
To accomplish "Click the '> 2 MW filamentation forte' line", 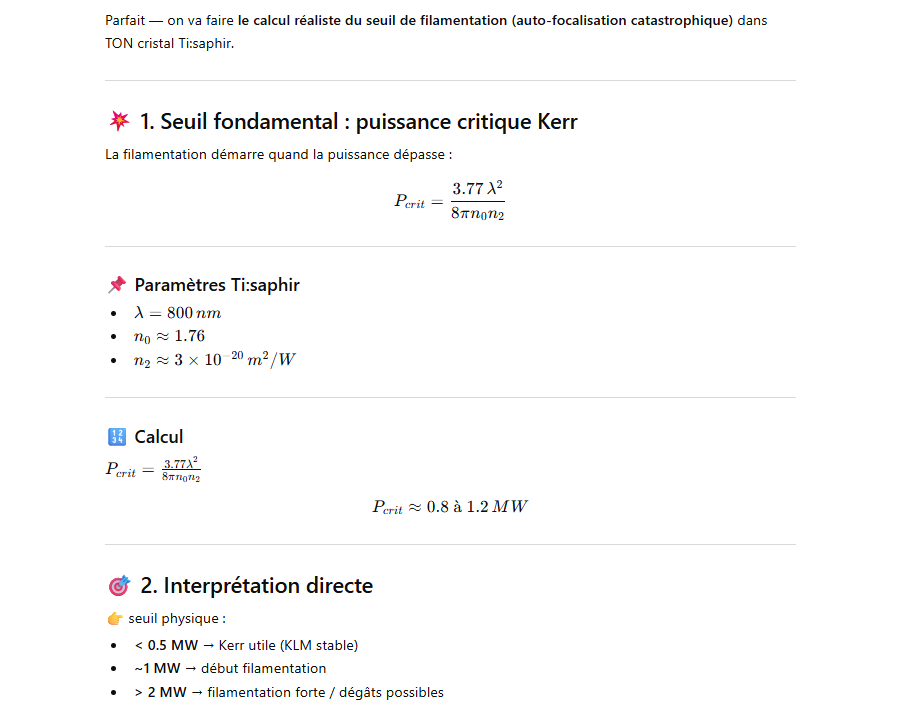I will pos(289,692).
